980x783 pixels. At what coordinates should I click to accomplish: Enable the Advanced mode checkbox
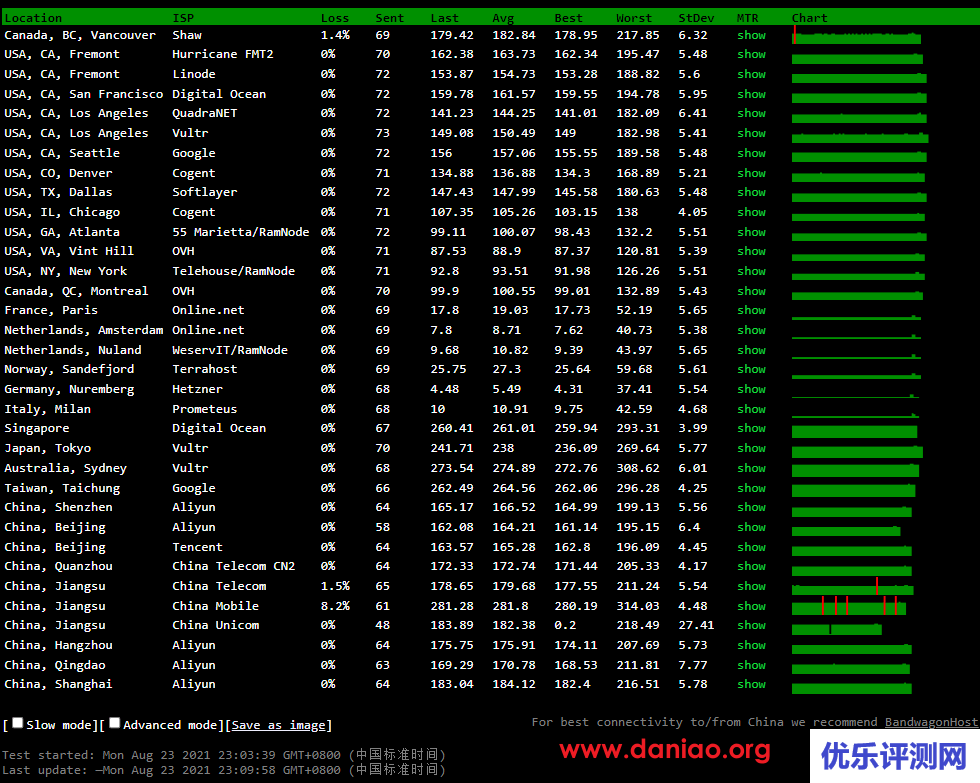[114, 723]
